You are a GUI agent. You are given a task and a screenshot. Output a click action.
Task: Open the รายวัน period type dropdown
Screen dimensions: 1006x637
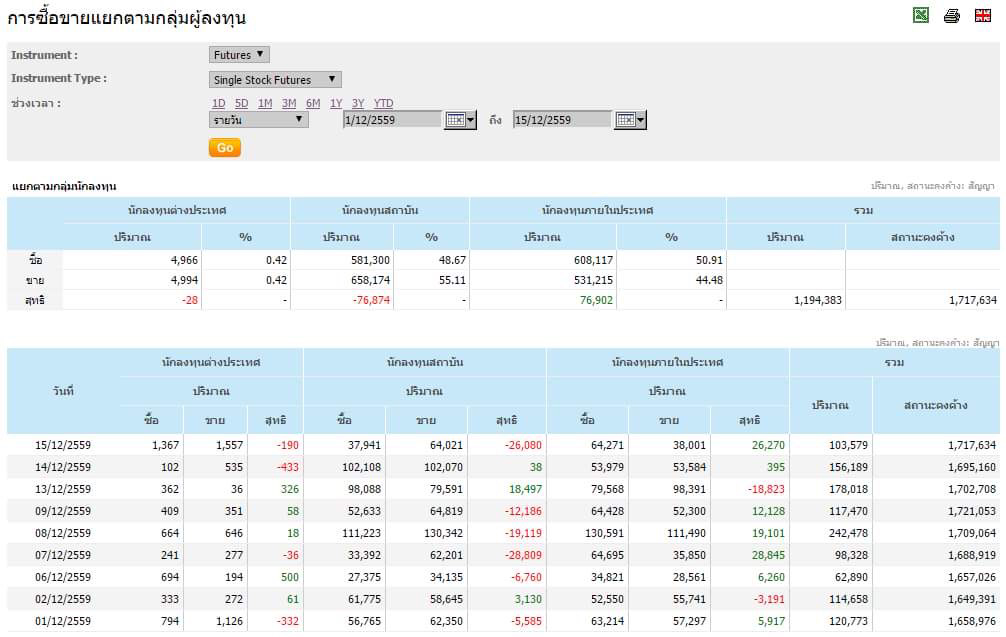click(259, 119)
